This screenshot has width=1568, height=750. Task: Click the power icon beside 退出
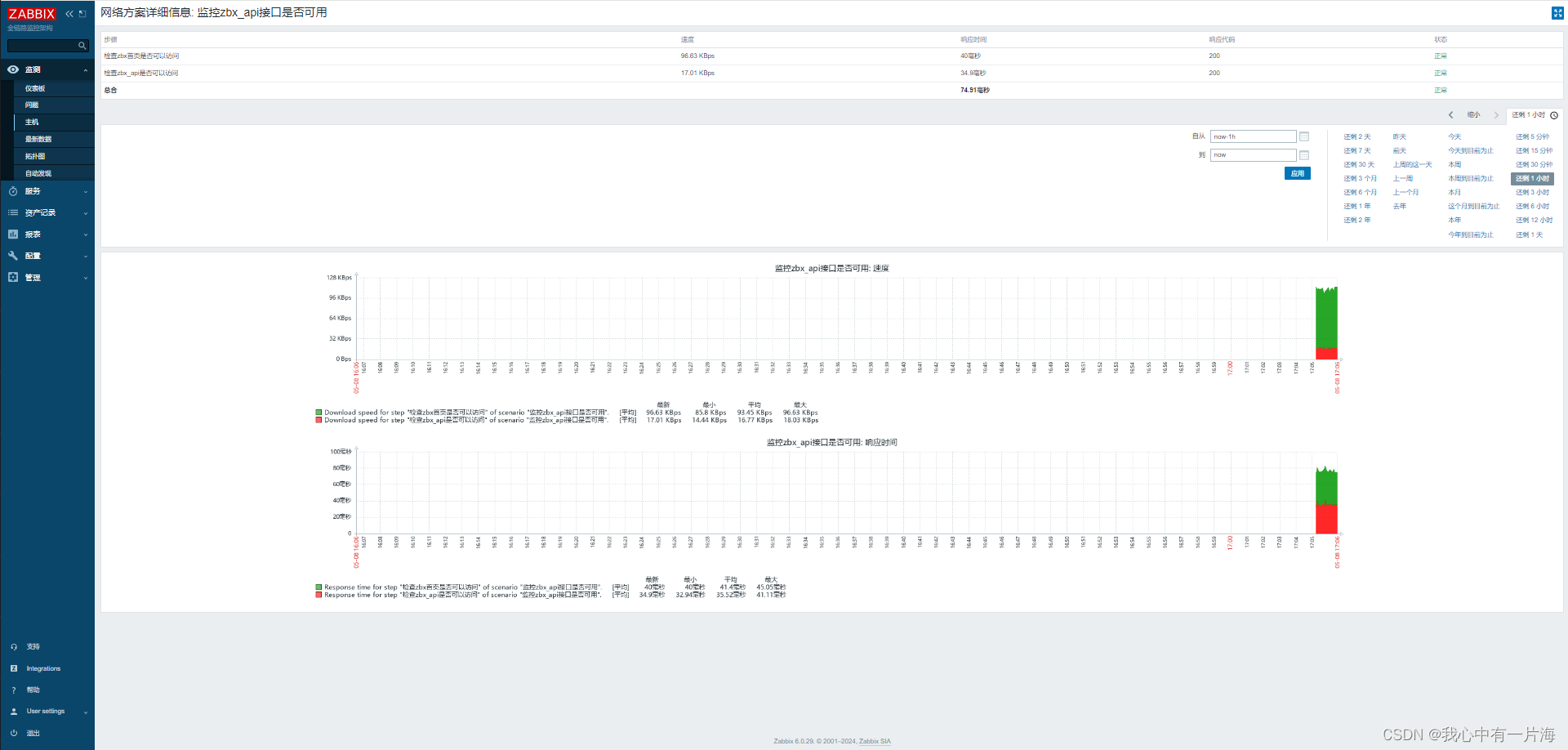click(x=14, y=733)
